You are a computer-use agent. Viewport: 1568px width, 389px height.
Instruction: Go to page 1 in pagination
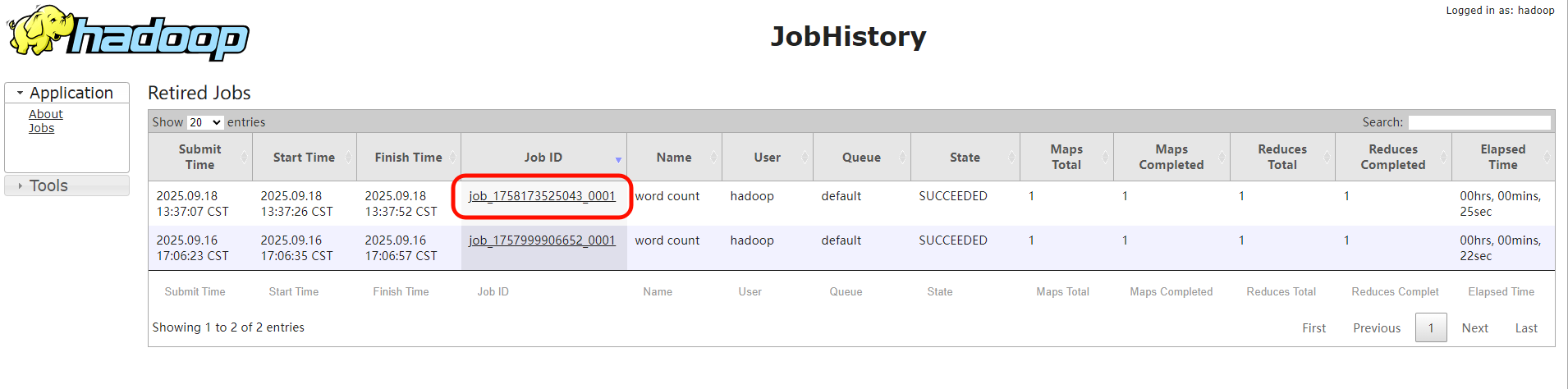[1431, 328]
